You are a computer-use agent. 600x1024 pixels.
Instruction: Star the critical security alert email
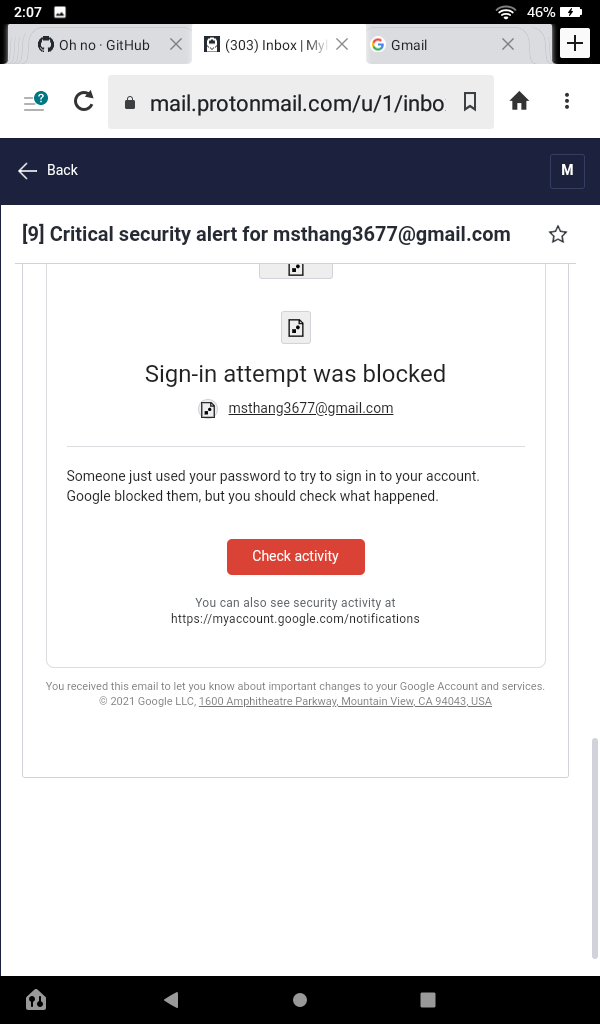click(x=558, y=235)
